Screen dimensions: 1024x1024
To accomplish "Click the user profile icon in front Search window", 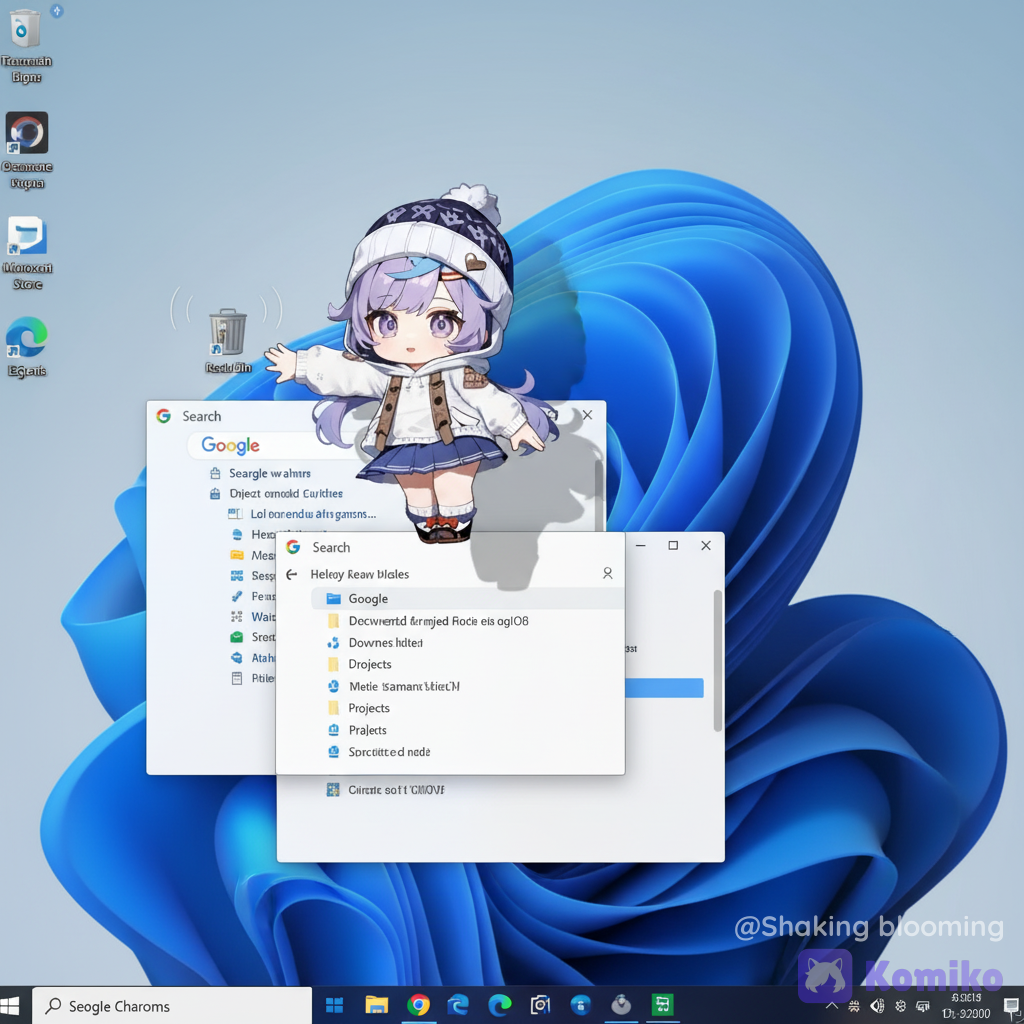I will [x=607, y=573].
